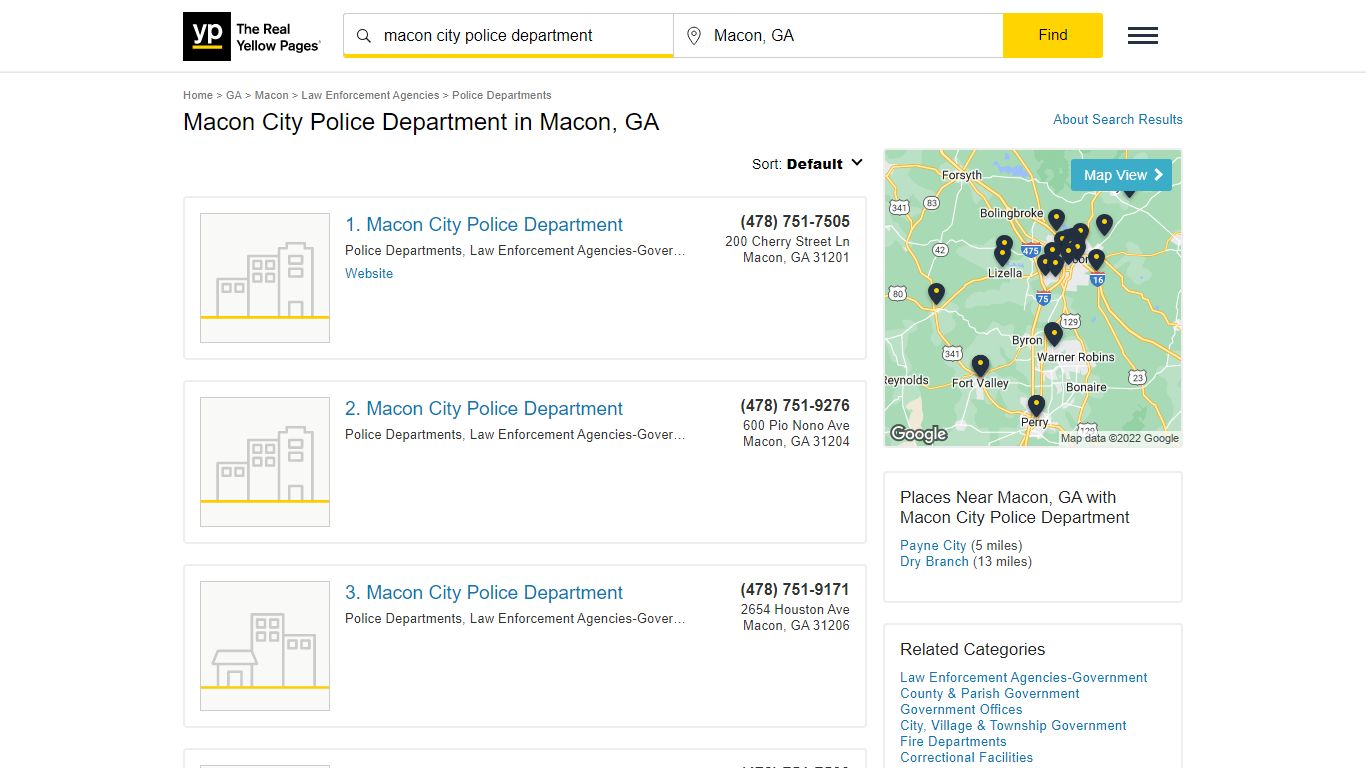This screenshot has width=1366, height=768.
Task: Open the hamburger menu
Action: point(1143,36)
